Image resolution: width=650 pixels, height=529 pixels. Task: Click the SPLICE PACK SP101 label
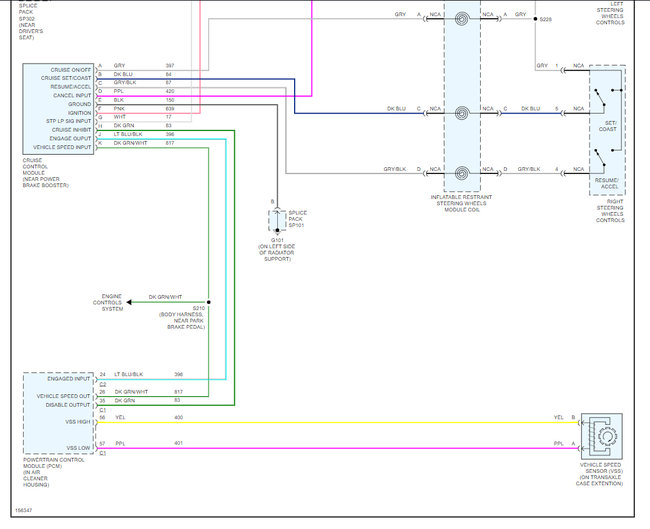[298, 219]
